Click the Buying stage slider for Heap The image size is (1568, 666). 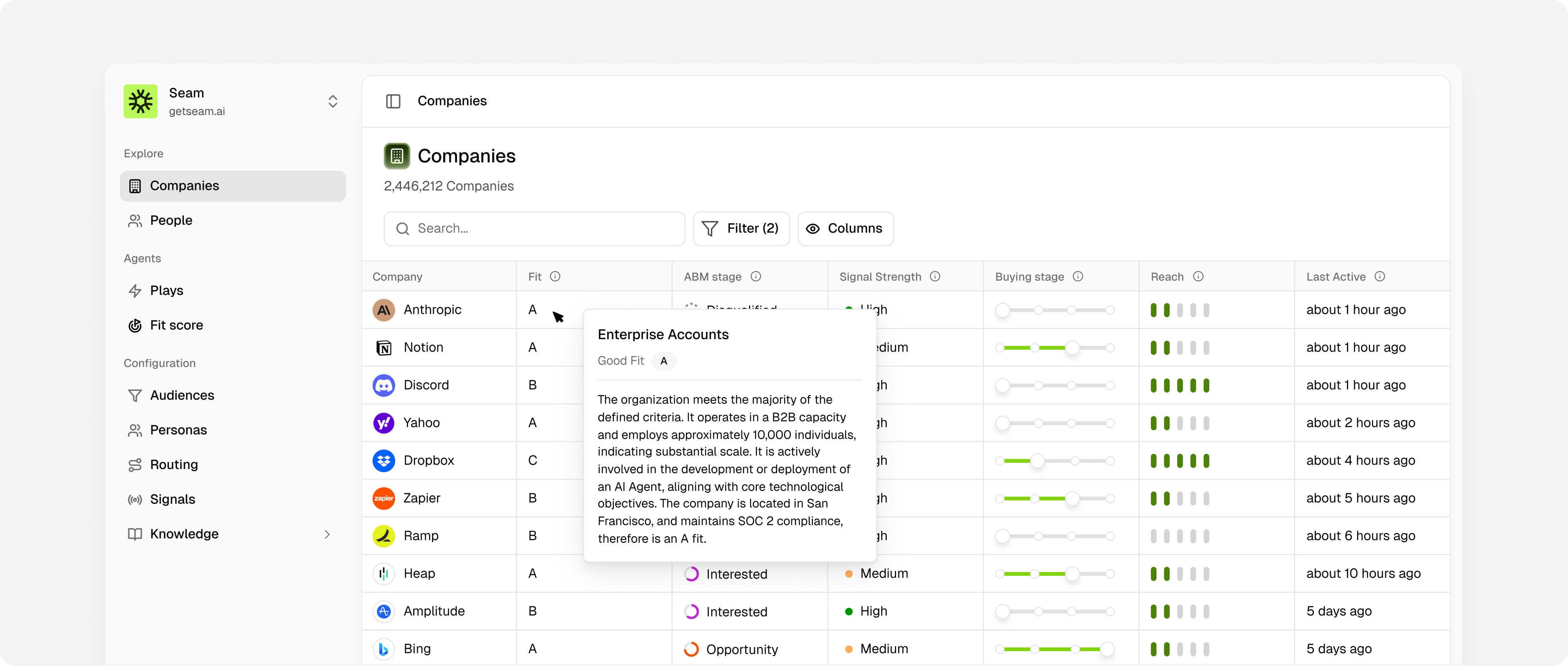point(1055,574)
